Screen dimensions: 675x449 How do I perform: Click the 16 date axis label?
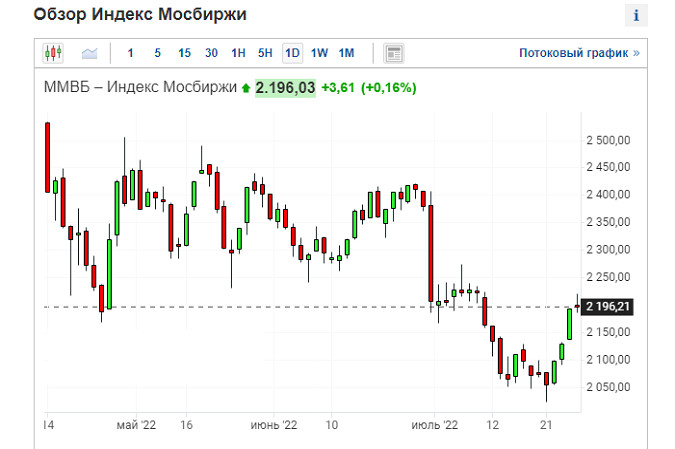(x=186, y=425)
